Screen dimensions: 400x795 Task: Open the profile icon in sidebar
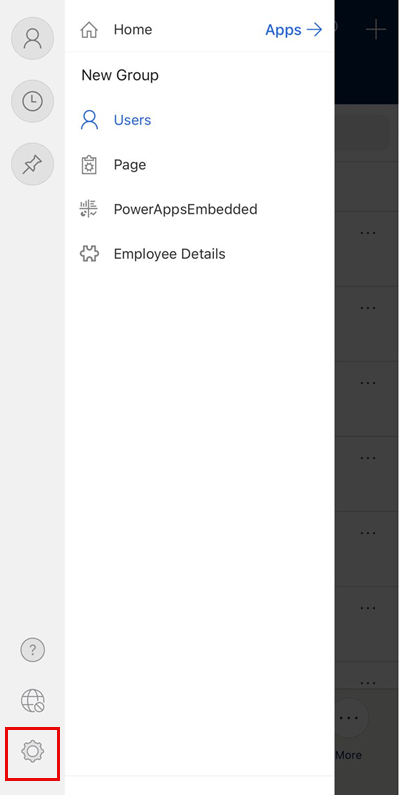click(x=32, y=39)
